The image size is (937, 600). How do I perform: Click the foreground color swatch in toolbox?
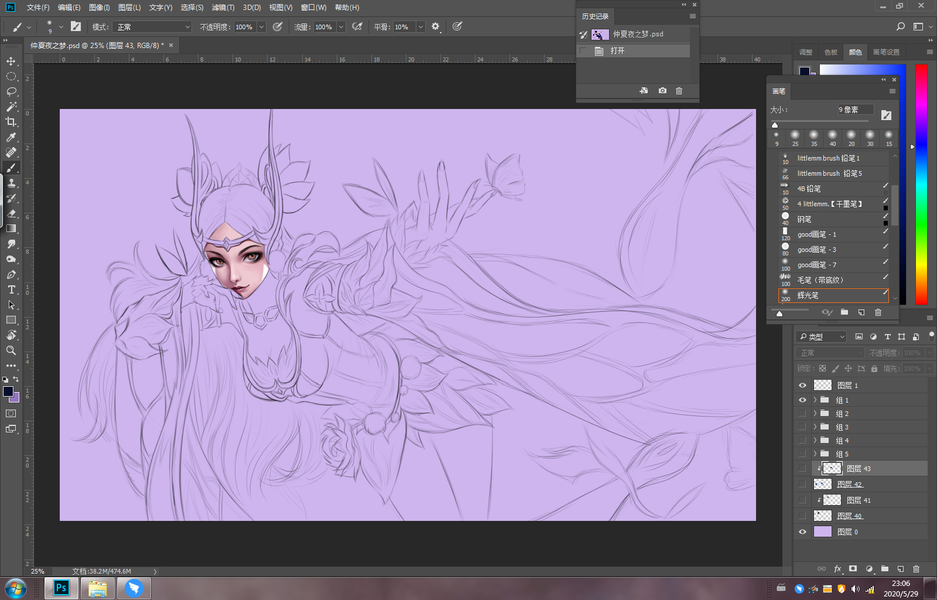click(8, 391)
